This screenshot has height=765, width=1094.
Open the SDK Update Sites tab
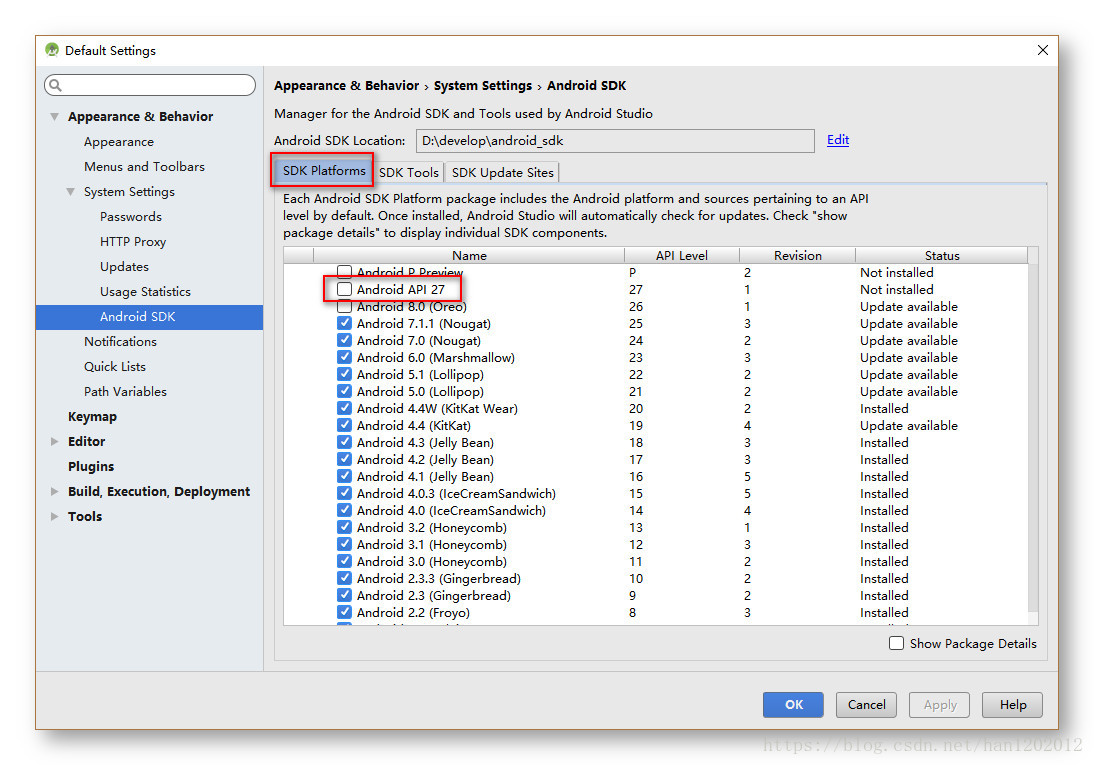(x=502, y=172)
